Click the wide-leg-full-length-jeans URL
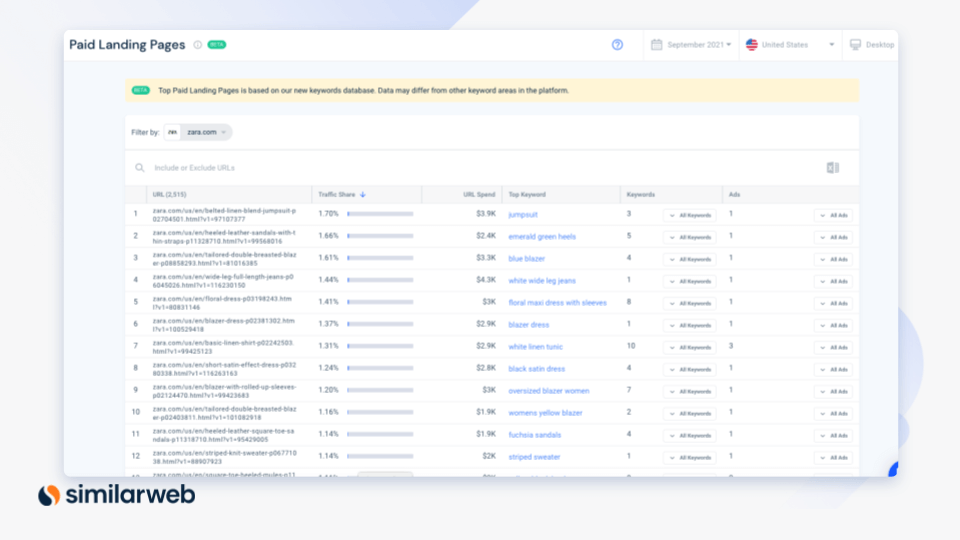 pos(223,281)
